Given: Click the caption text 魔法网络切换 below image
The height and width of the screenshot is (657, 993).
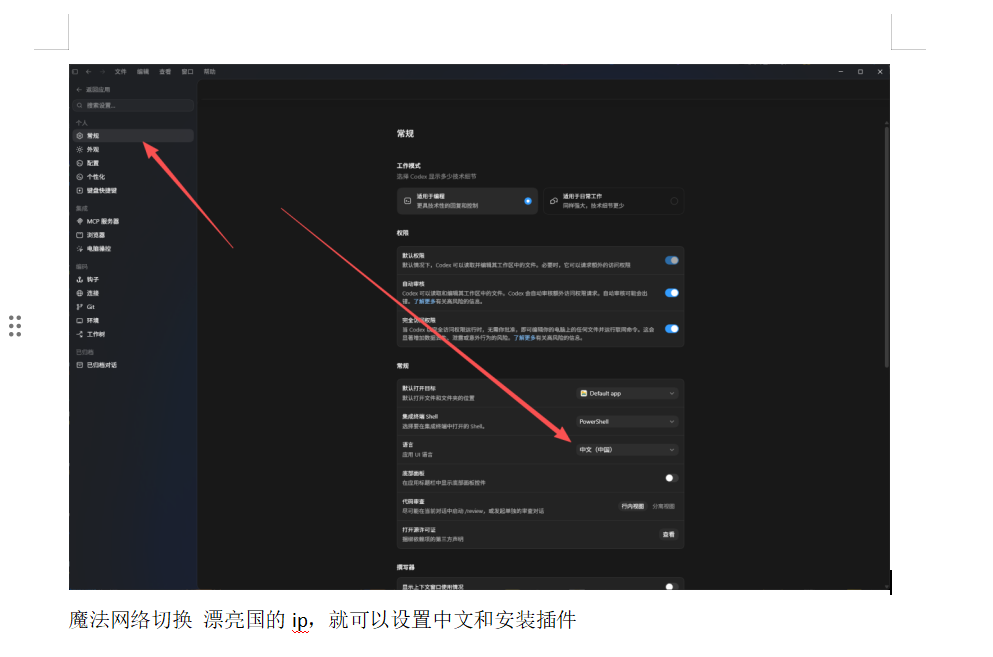Looking at the screenshot, I should [x=130, y=620].
